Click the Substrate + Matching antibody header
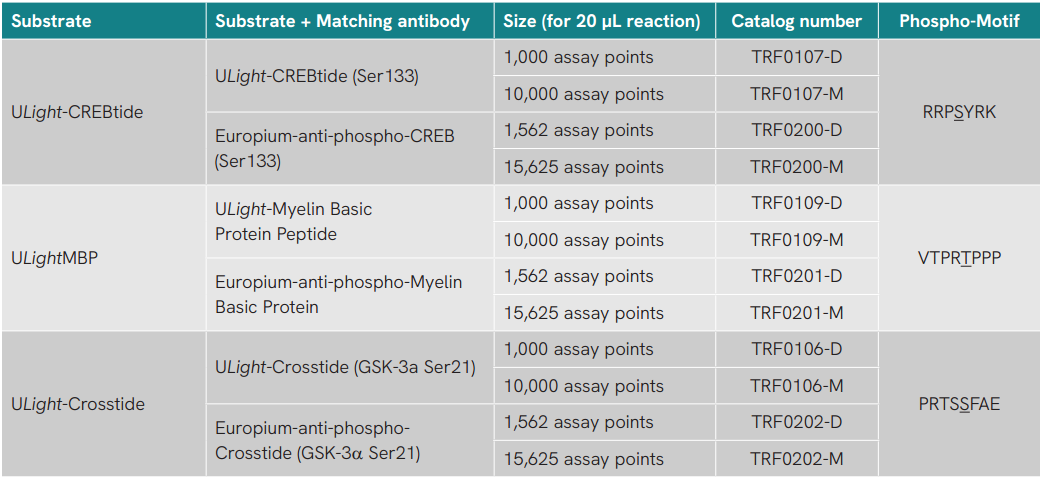1040x477 pixels. pyautogui.click(x=343, y=21)
